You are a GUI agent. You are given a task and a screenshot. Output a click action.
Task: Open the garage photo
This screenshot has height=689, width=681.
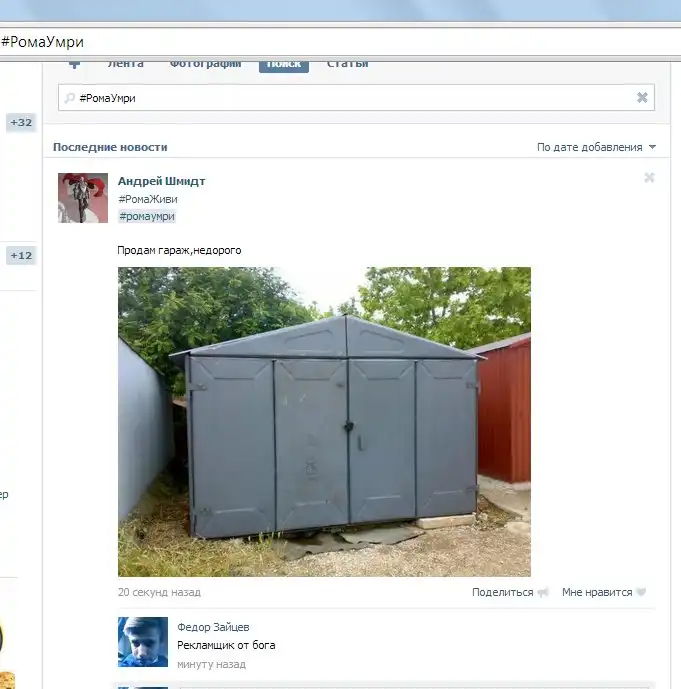324,421
